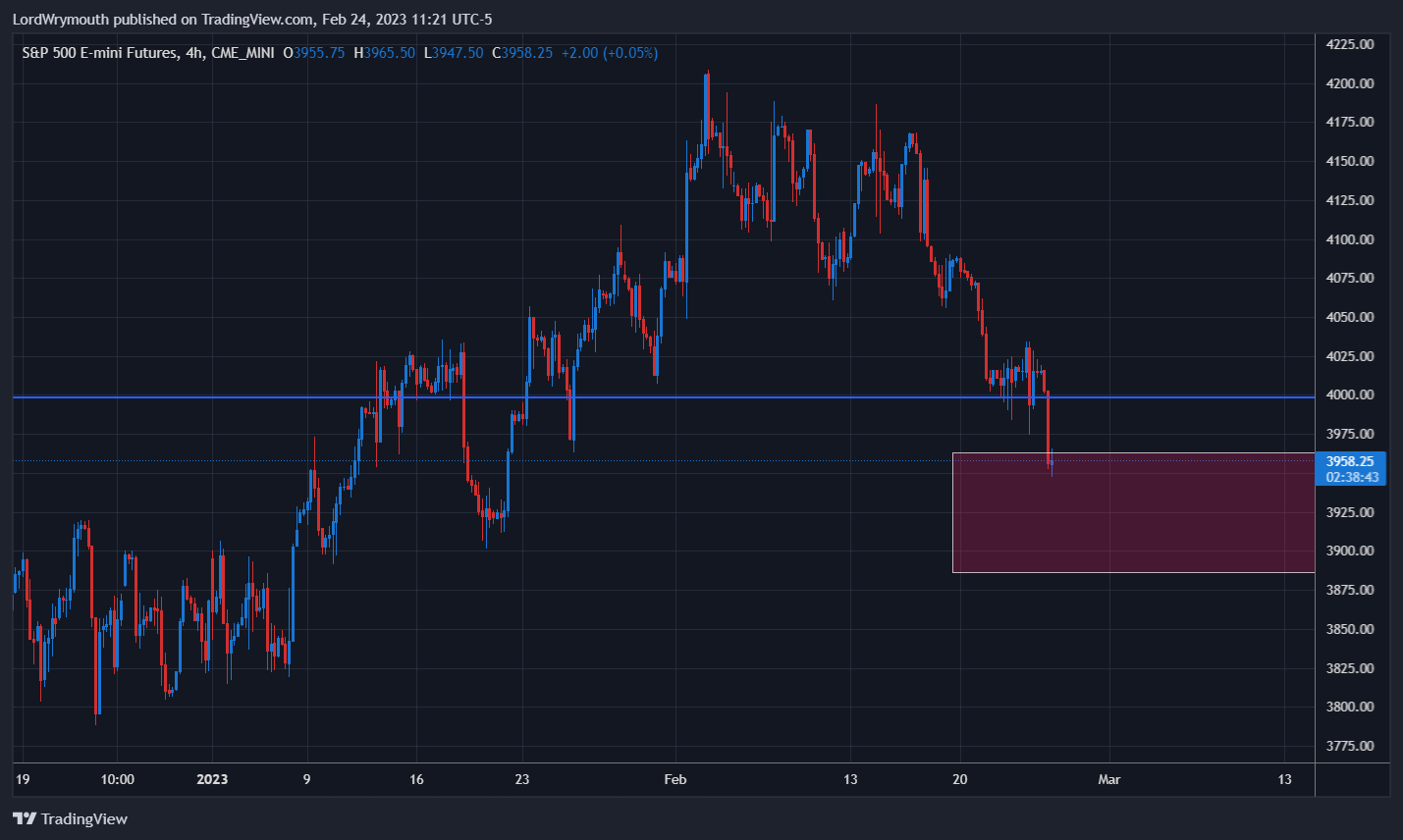Image resolution: width=1403 pixels, height=840 pixels.
Task: Click the 3900.00 price axis label
Action: pyautogui.click(x=1350, y=551)
